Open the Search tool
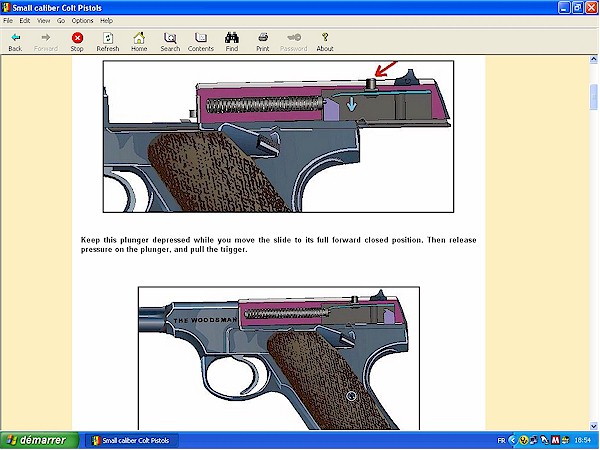Viewport: 600px width, 450px height. click(170, 41)
